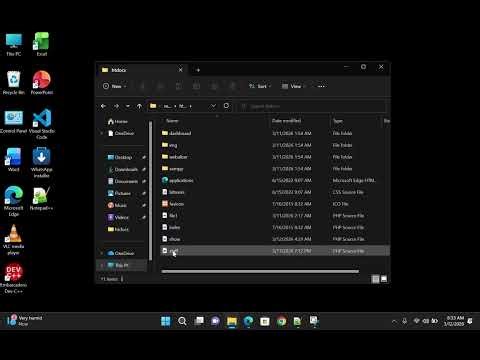Add a new File Explorer tab
This screenshot has height=360, width=480.
click(x=198, y=70)
